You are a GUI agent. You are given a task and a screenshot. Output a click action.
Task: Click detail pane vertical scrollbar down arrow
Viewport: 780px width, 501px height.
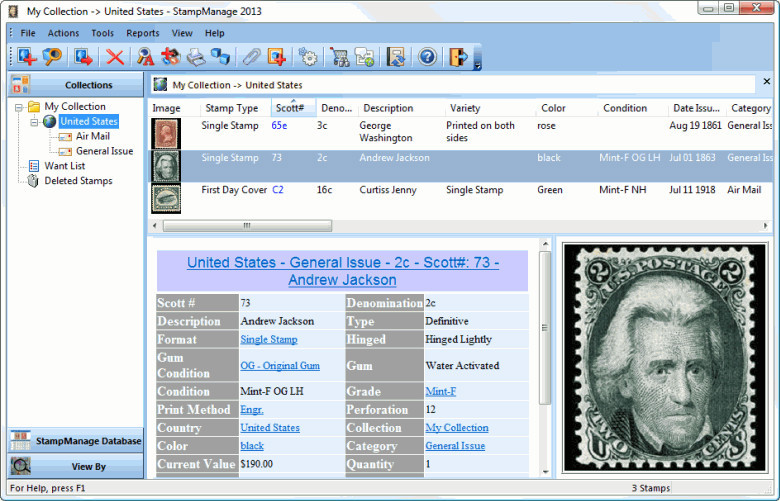545,471
